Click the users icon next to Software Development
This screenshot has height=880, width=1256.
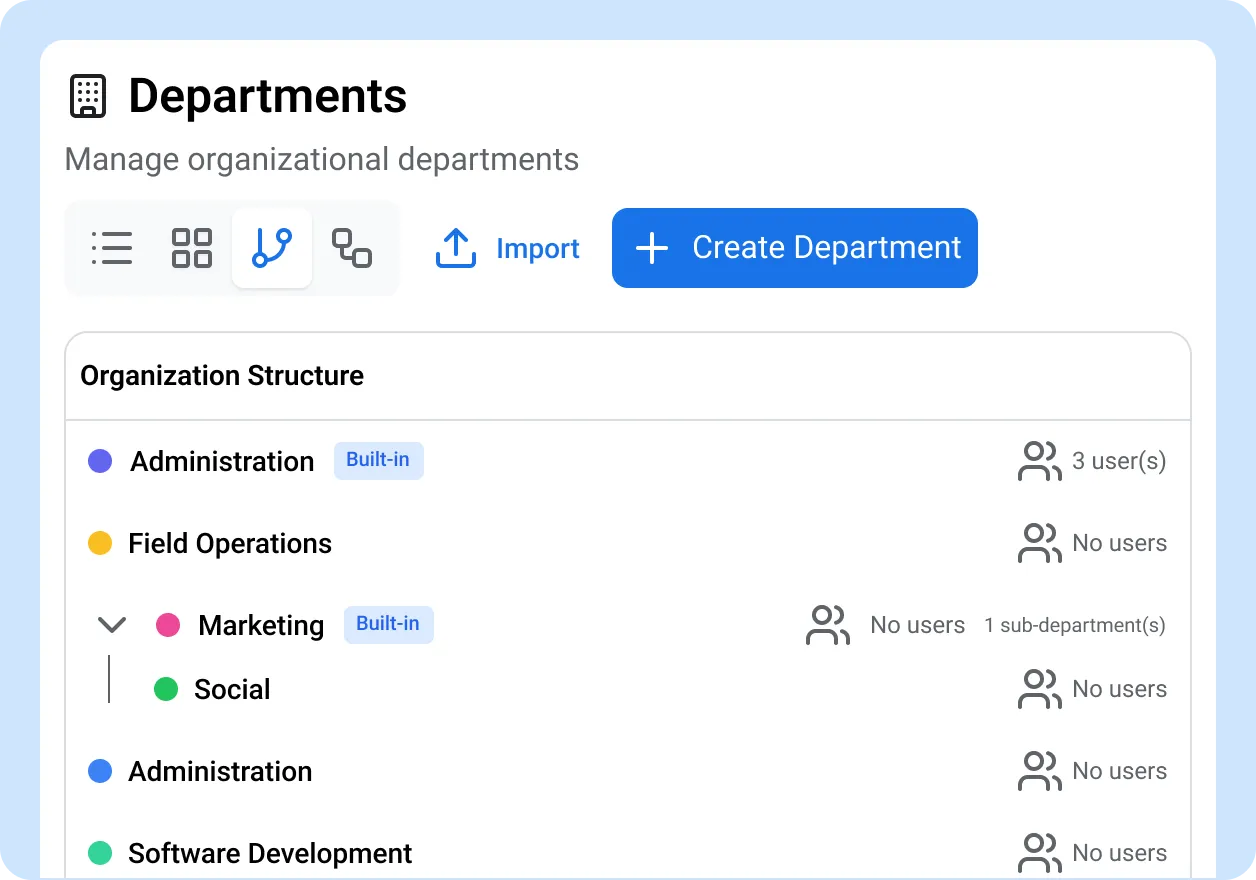(x=1039, y=853)
